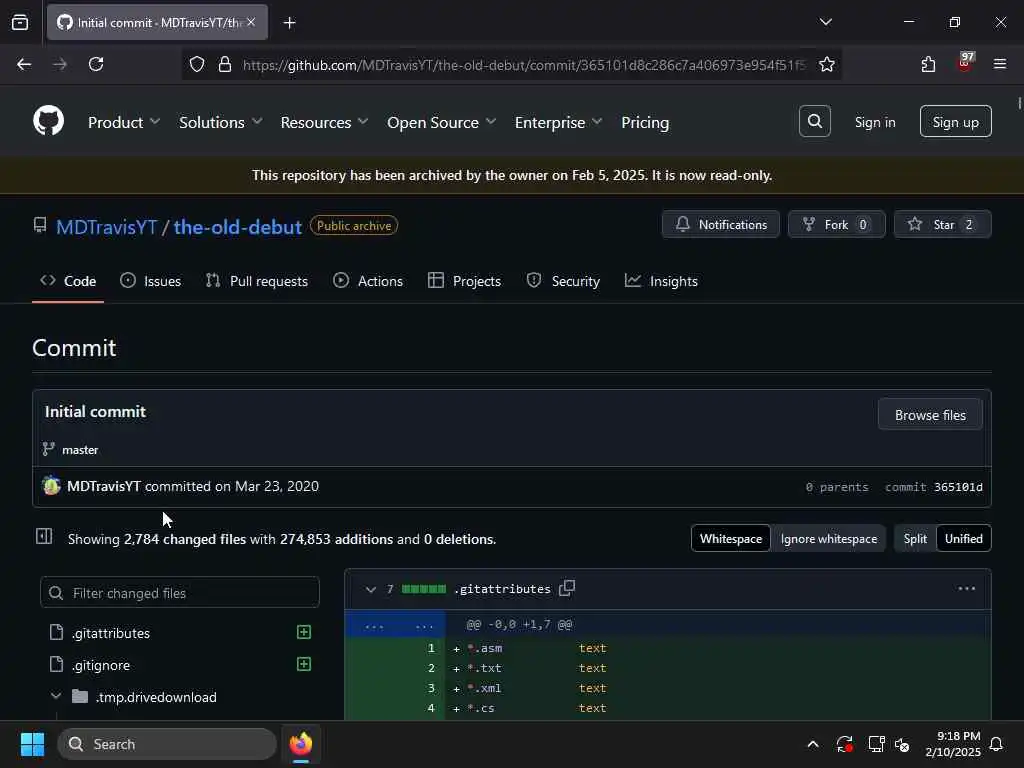Open the Pull requests tab
The image size is (1024, 768).
click(x=257, y=281)
